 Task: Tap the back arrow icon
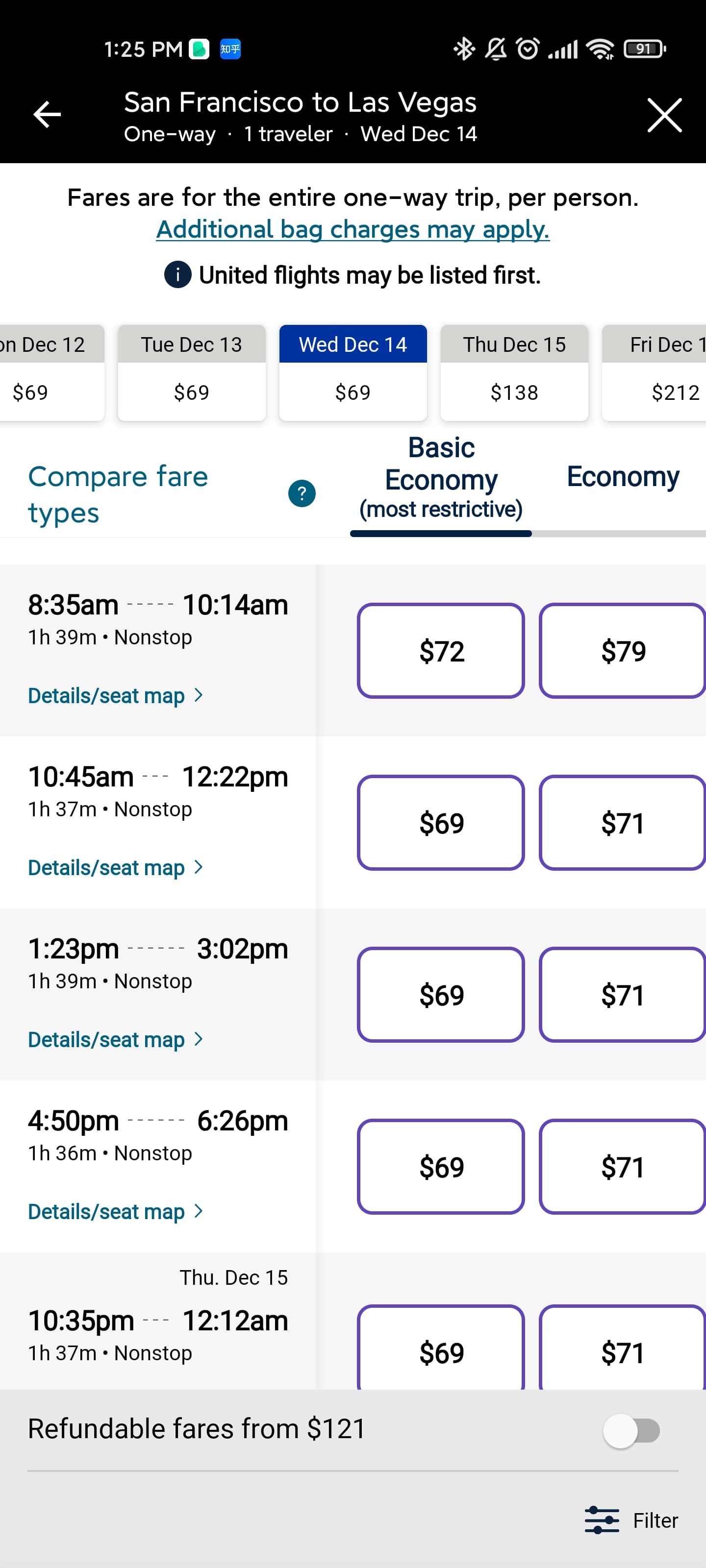(47, 115)
